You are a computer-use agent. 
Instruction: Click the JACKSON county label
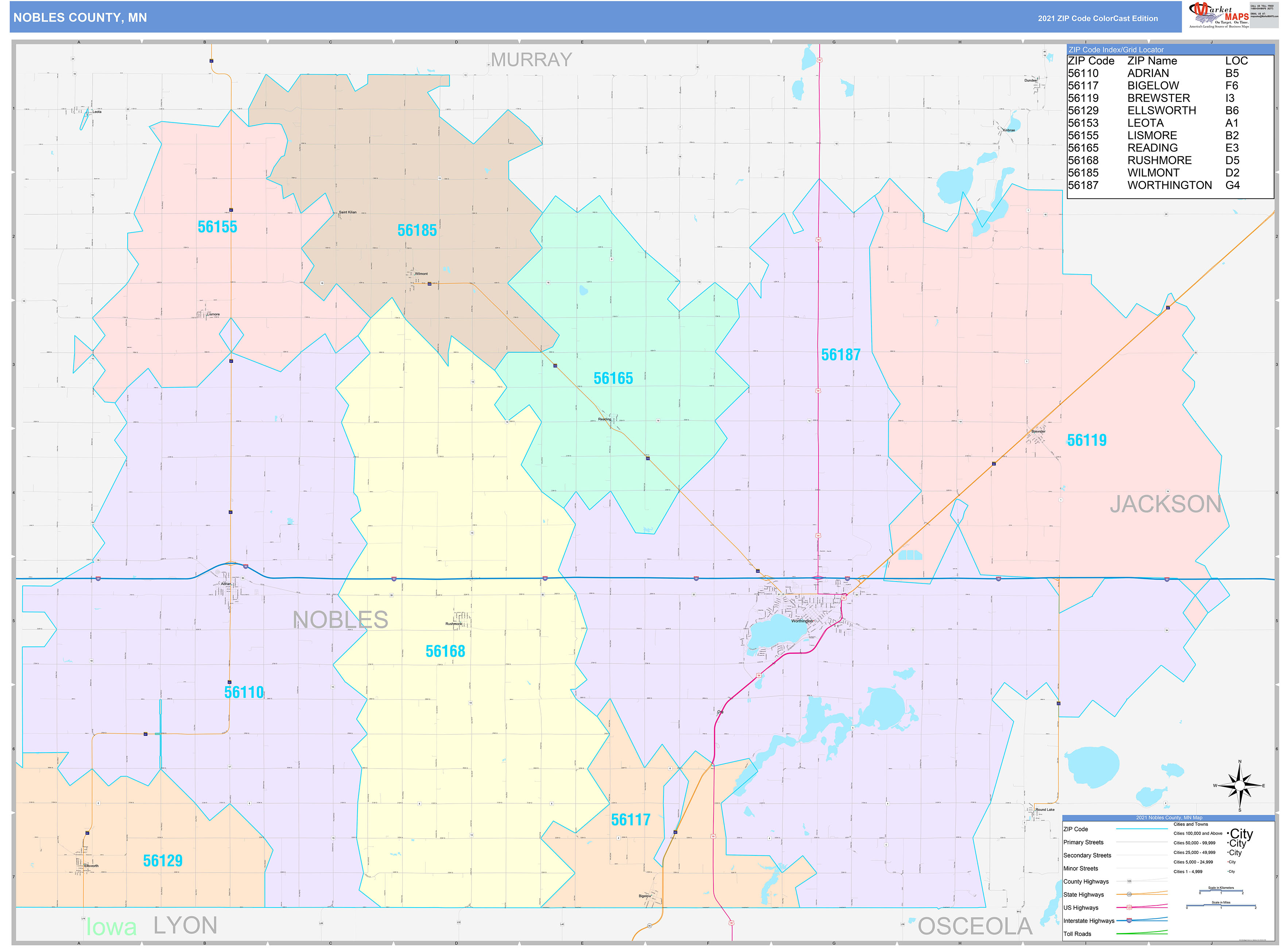(1165, 504)
